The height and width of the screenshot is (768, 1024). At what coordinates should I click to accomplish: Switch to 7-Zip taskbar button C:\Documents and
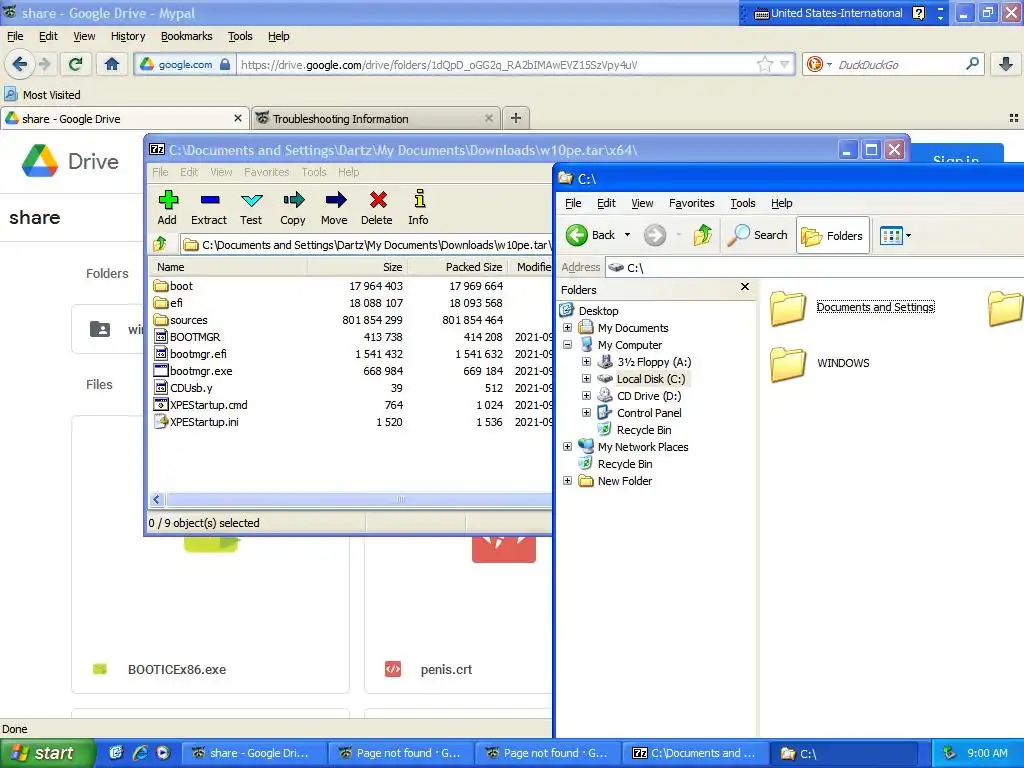pos(694,753)
